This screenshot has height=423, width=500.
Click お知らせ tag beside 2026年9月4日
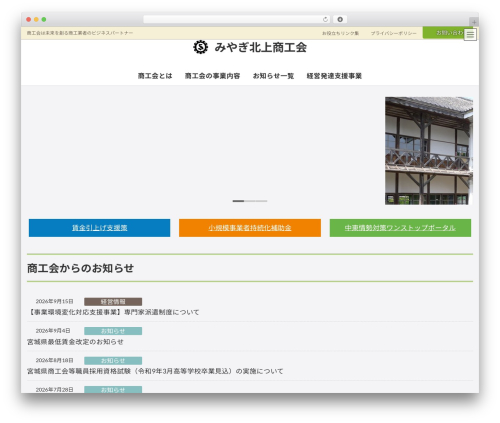(113, 331)
